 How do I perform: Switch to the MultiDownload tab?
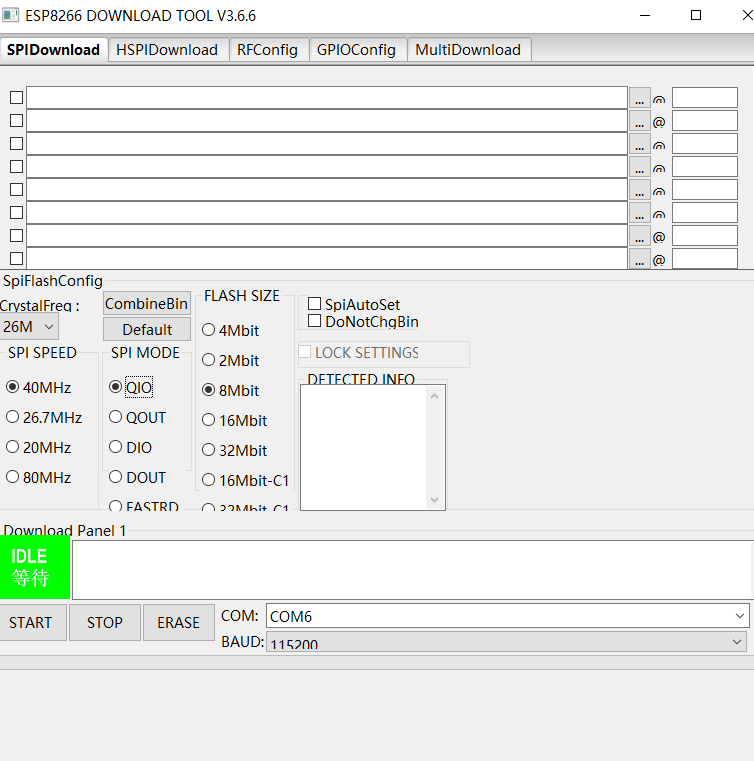click(469, 50)
